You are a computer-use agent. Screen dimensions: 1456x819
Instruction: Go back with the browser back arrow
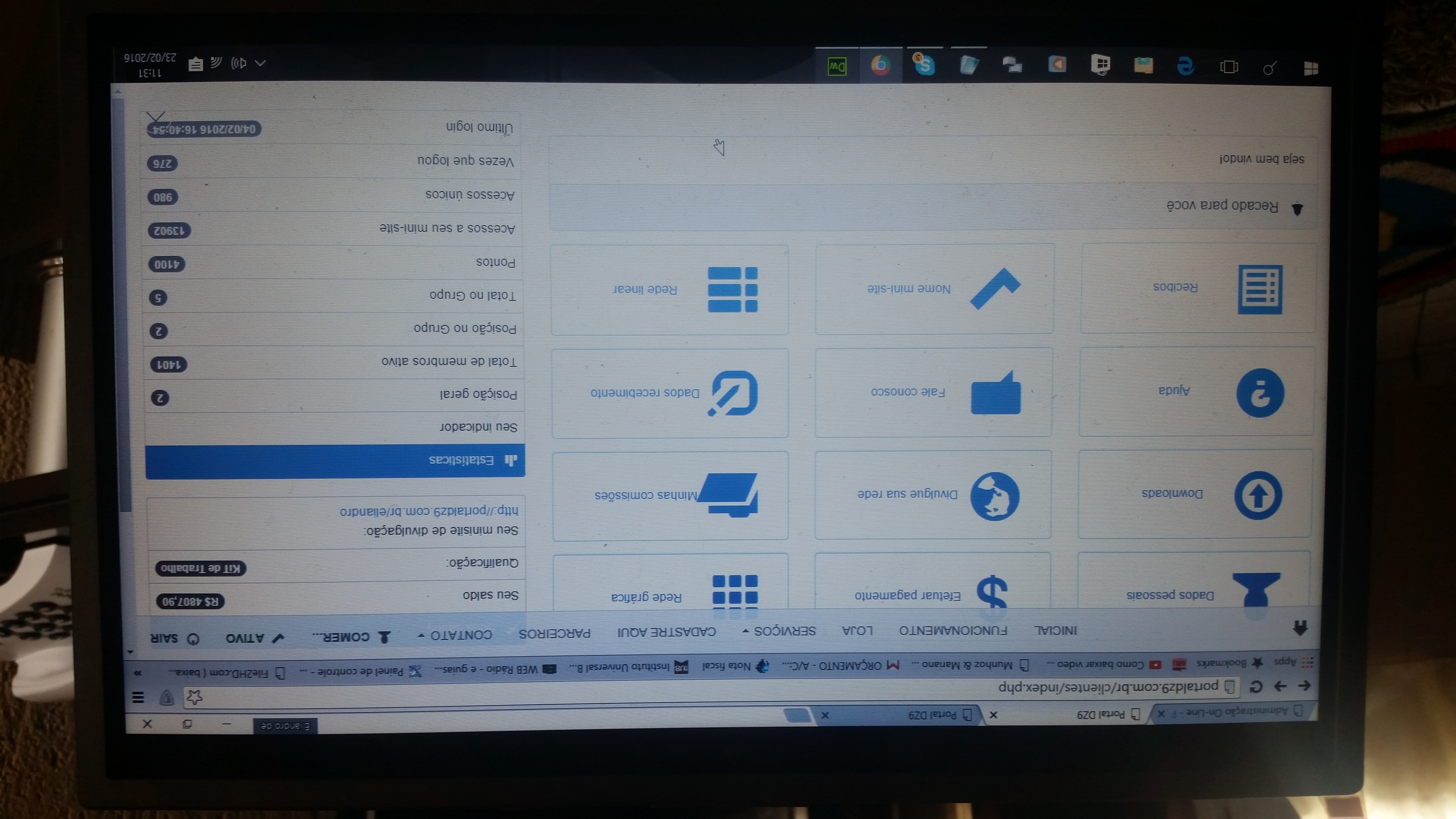coord(1304,686)
